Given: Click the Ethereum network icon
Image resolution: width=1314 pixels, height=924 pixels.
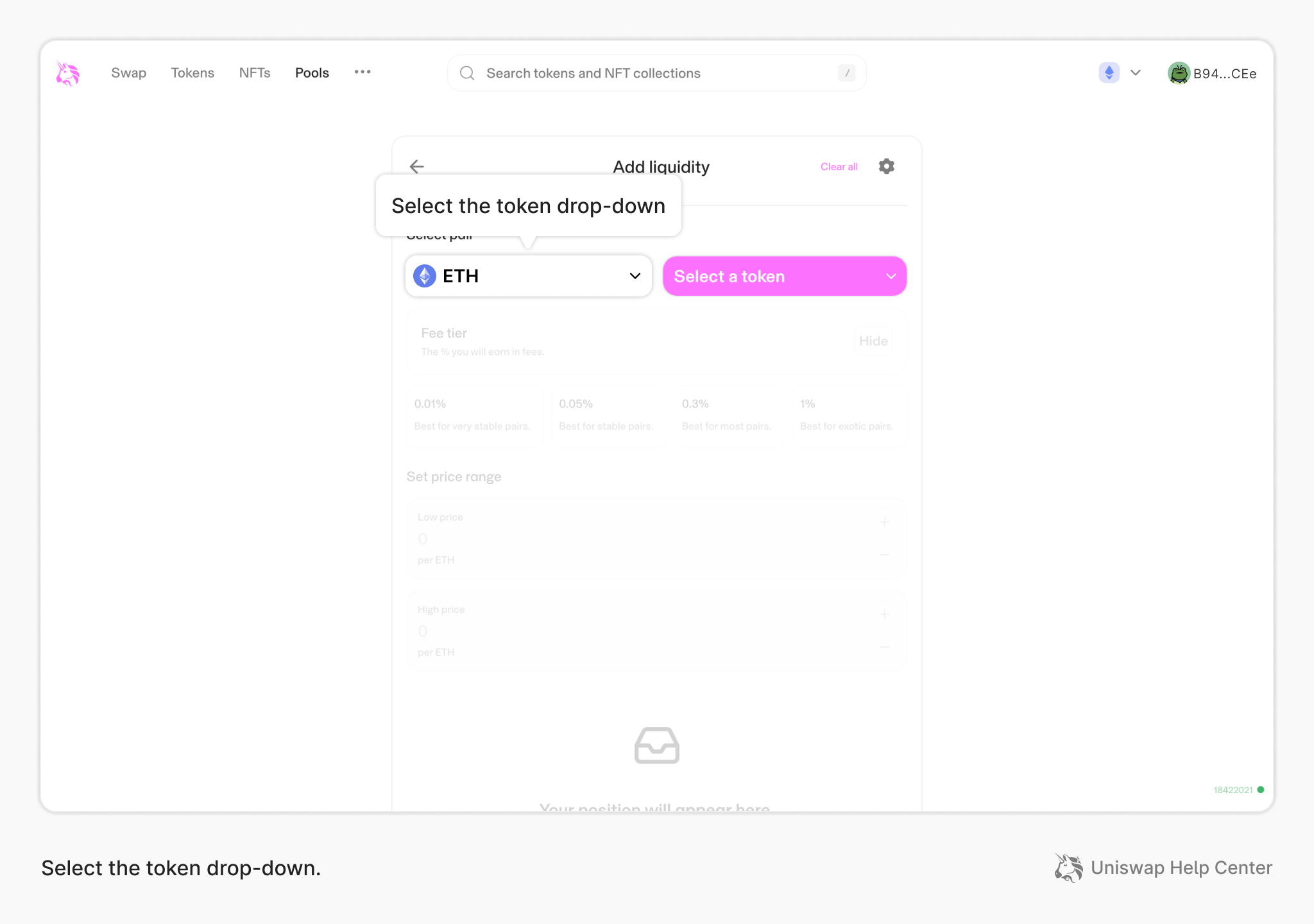Looking at the screenshot, I should (x=1109, y=73).
